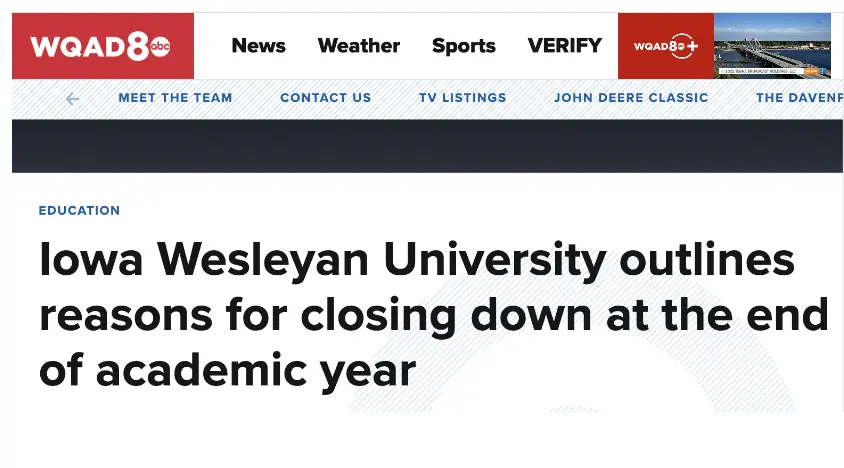Open the Weather section

[x=358, y=46]
